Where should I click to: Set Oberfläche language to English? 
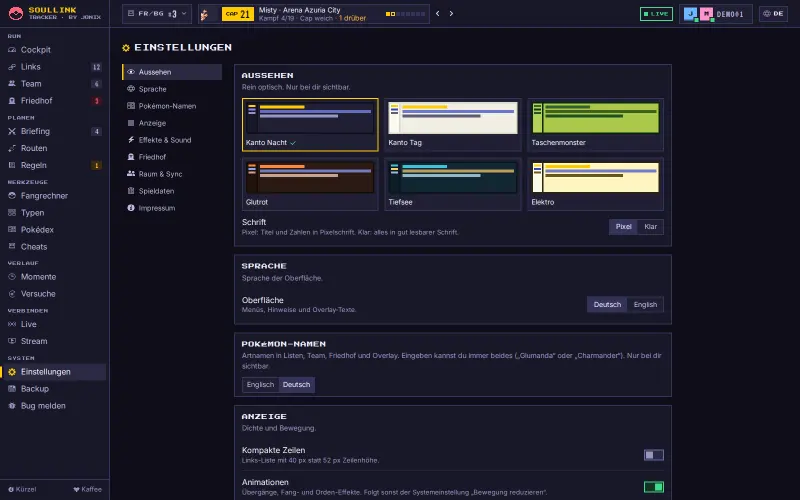pos(645,305)
